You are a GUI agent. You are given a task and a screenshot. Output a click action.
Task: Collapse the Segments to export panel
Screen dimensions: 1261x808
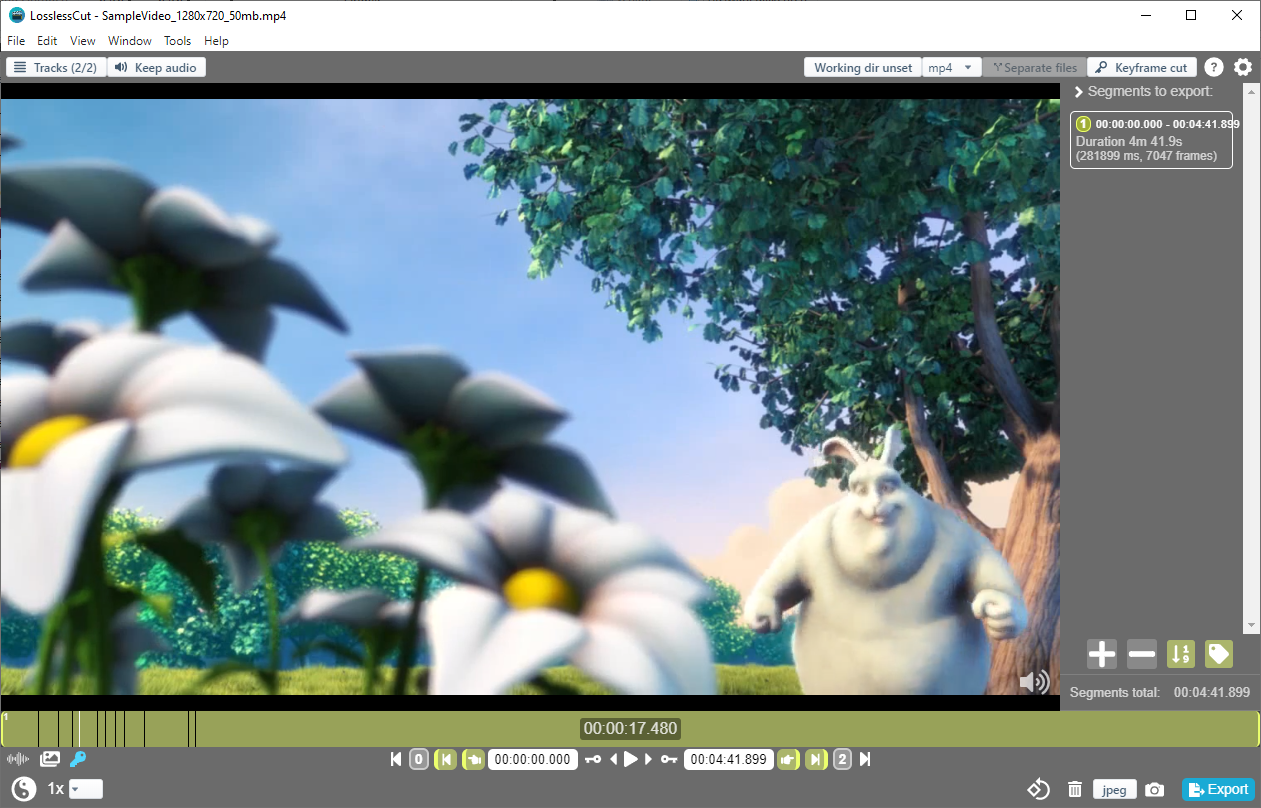pyautogui.click(x=1079, y=92)
